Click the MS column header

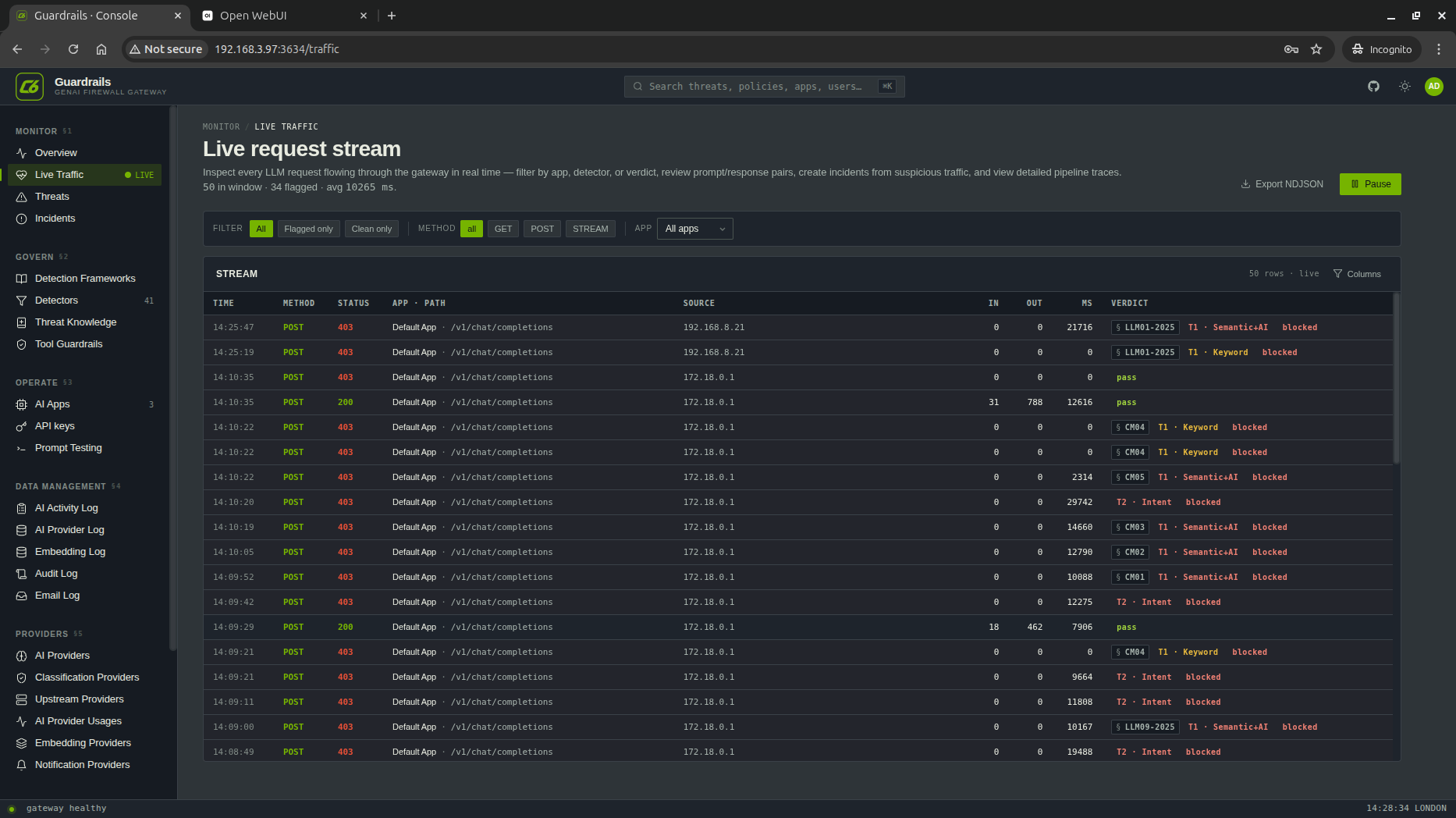pos(1087,303)
